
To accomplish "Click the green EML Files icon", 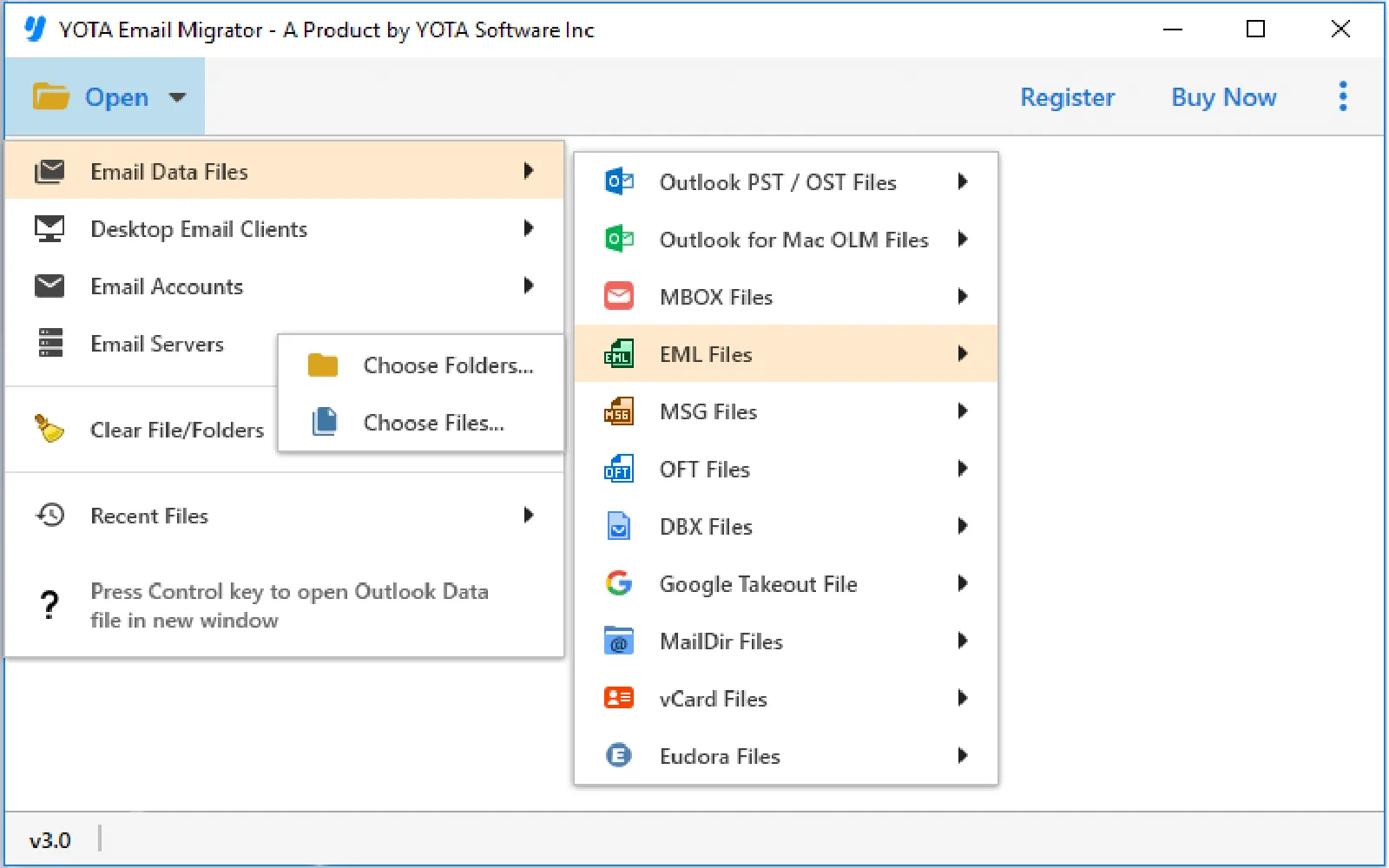I will 619,353.
